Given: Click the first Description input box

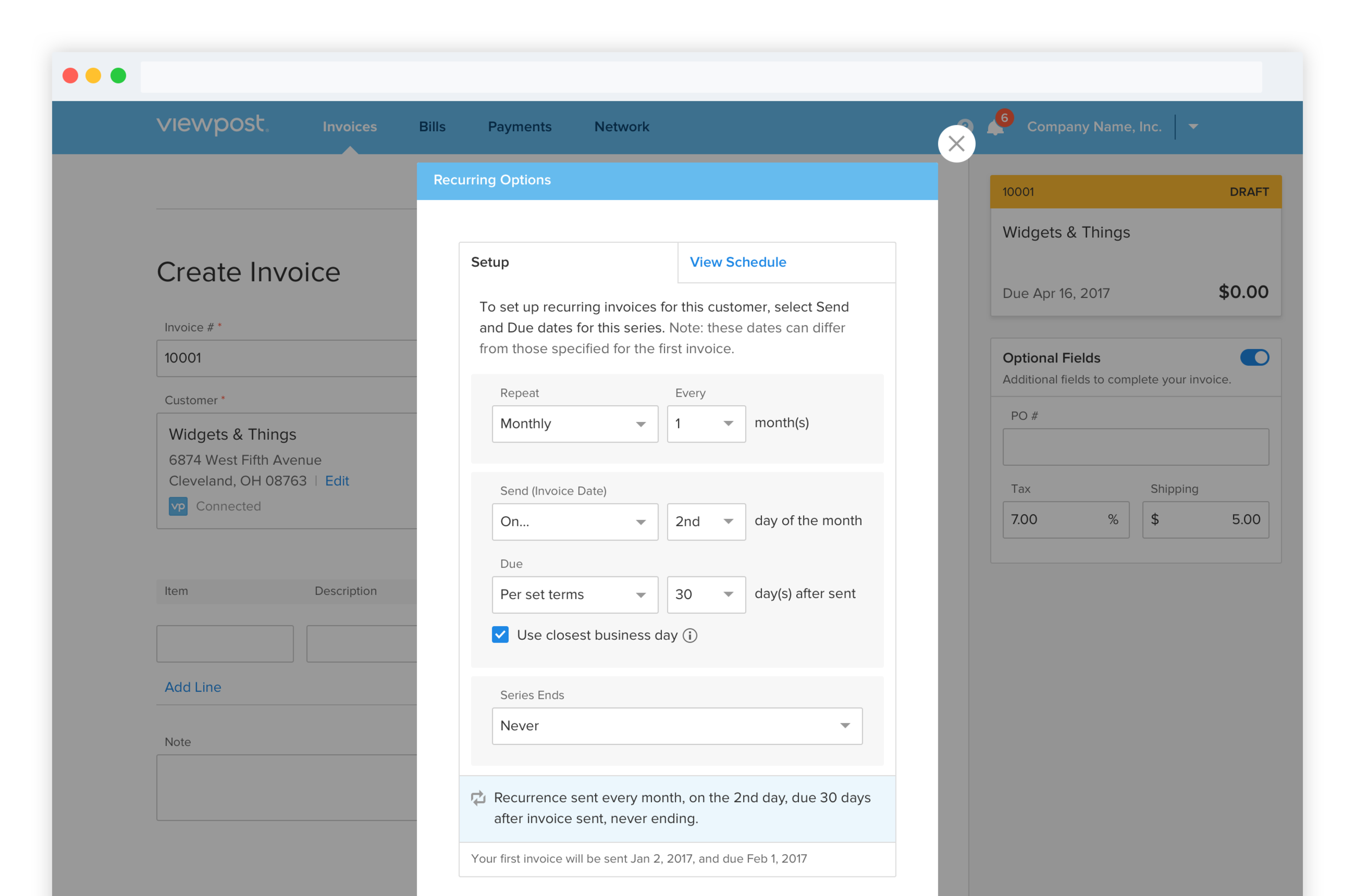Looking at the screenshot, I should [x=362, y=644].
